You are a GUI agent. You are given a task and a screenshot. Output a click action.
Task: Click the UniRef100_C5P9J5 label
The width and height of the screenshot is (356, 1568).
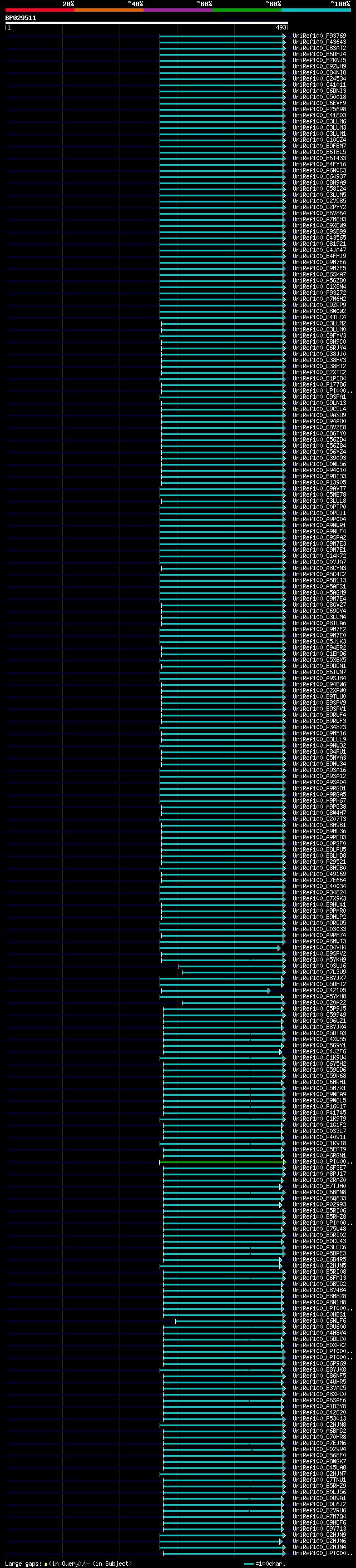pyautogui.click(x=319, y=1008)
